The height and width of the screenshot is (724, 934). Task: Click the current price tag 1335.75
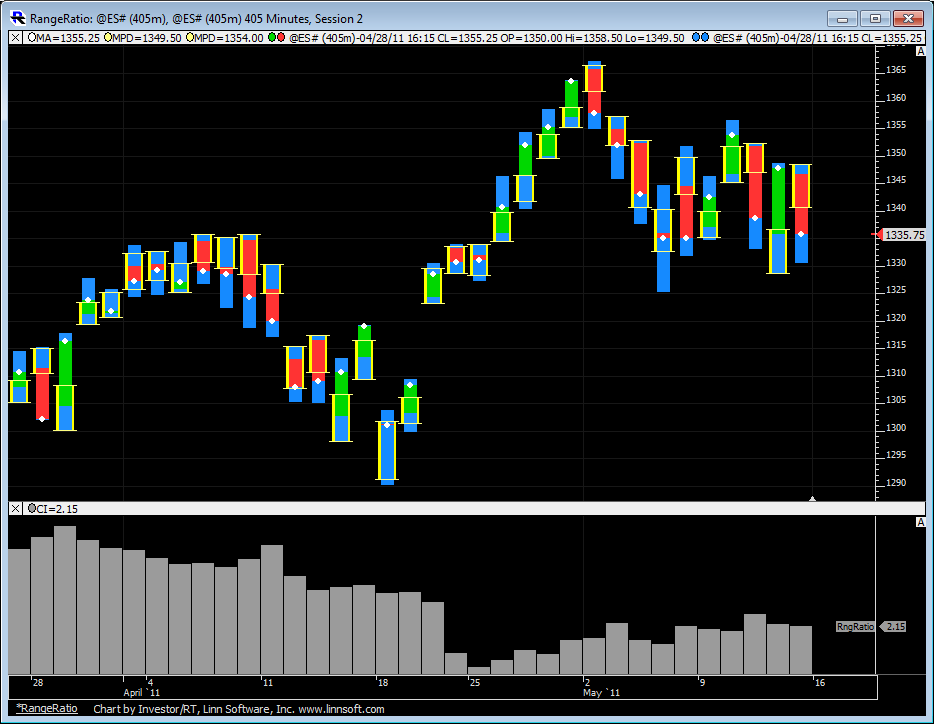pyautogui.click(x=904, y=235)
